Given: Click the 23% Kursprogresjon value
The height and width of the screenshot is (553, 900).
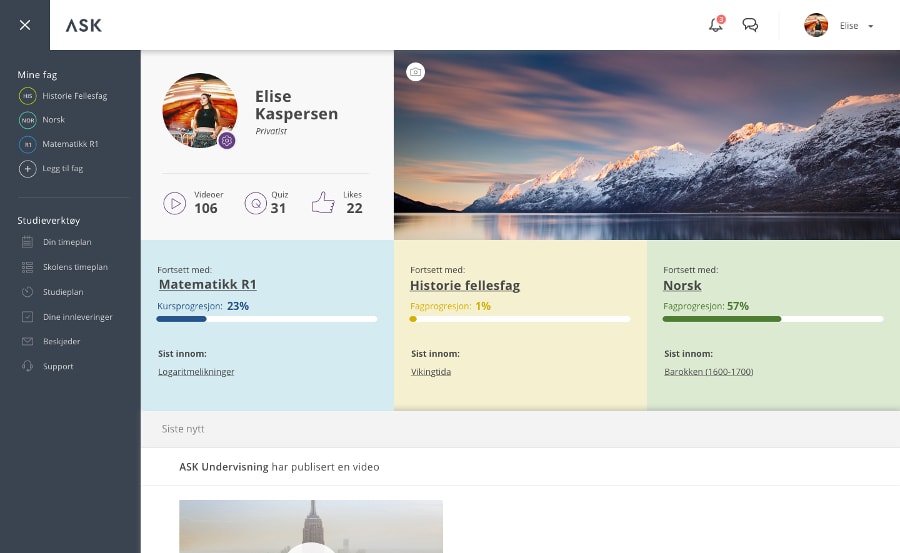Looking at the screenshot, I should pyautogui.click(x=238, y=306).
